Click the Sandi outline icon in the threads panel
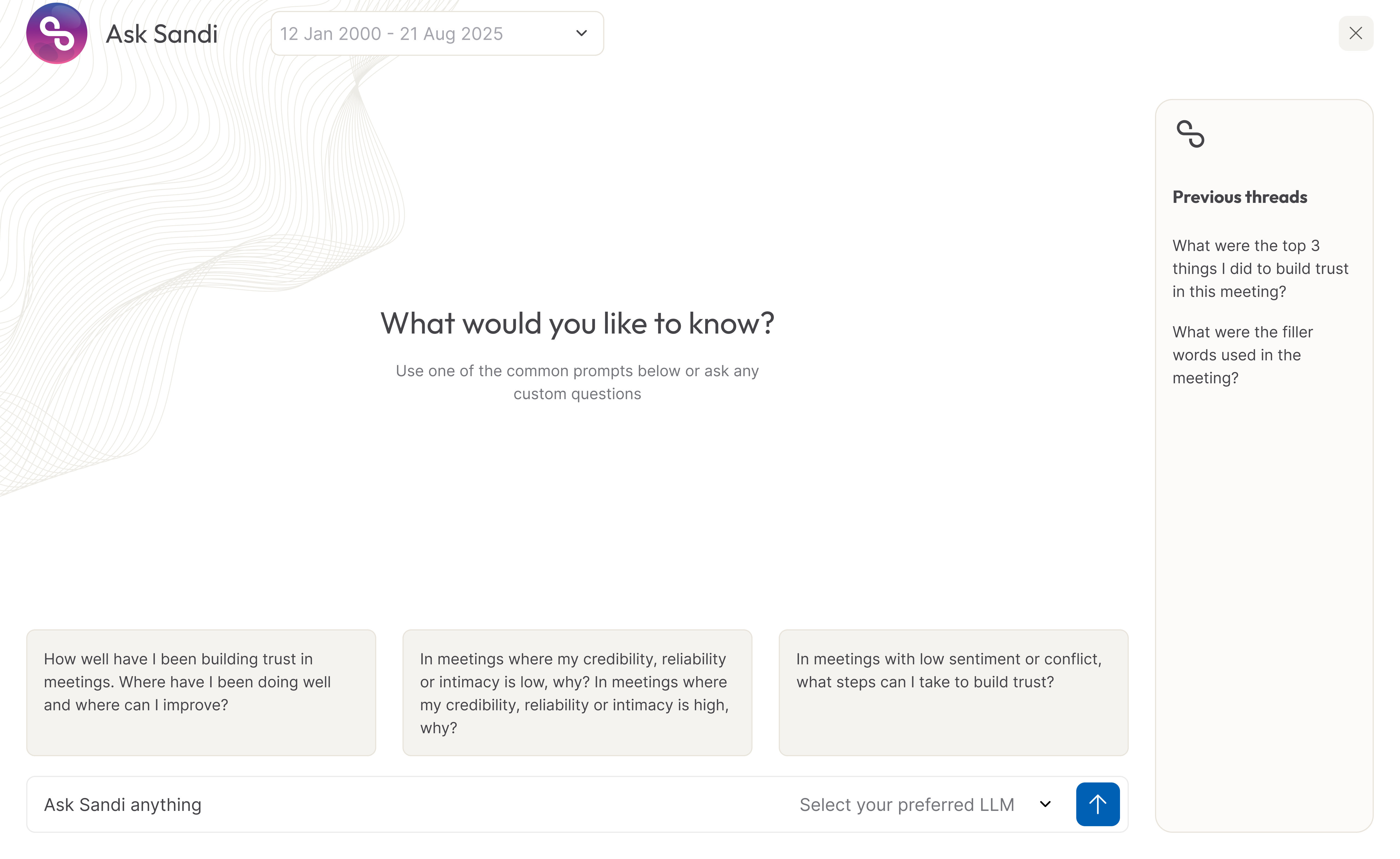1400x859 pixels. [x=1190, y=134]
